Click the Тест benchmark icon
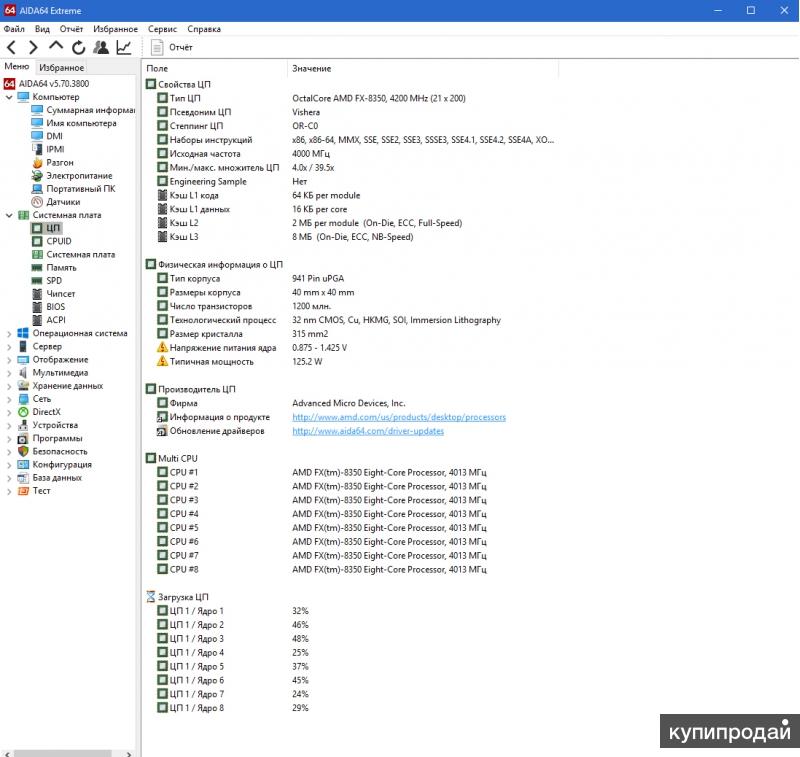 click(23, 491)
